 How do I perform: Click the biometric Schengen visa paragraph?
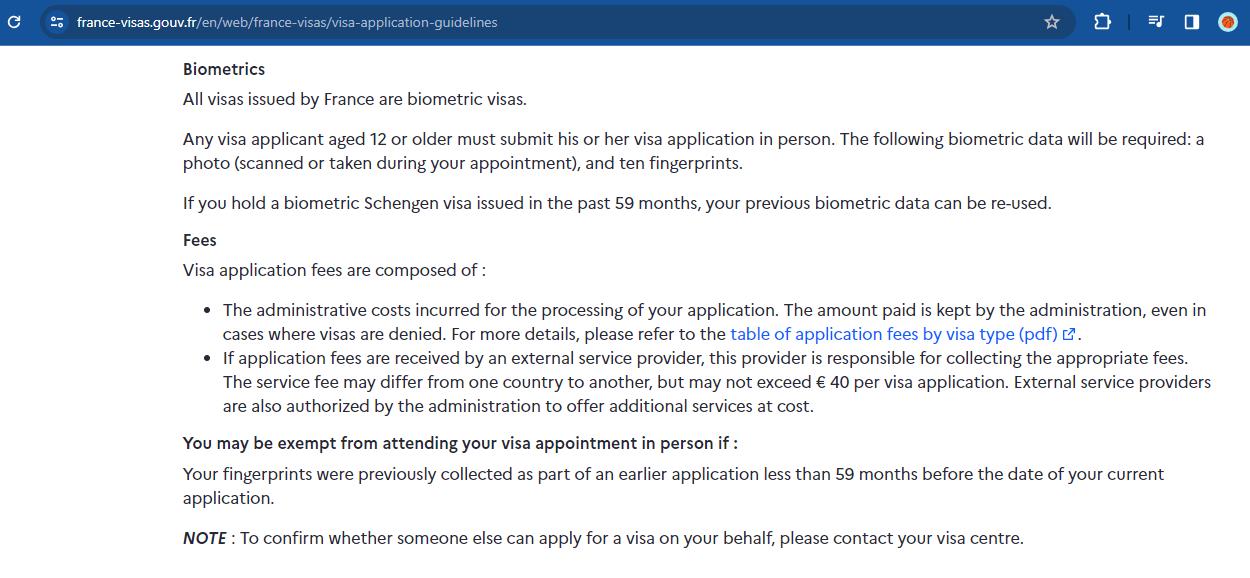617,202
